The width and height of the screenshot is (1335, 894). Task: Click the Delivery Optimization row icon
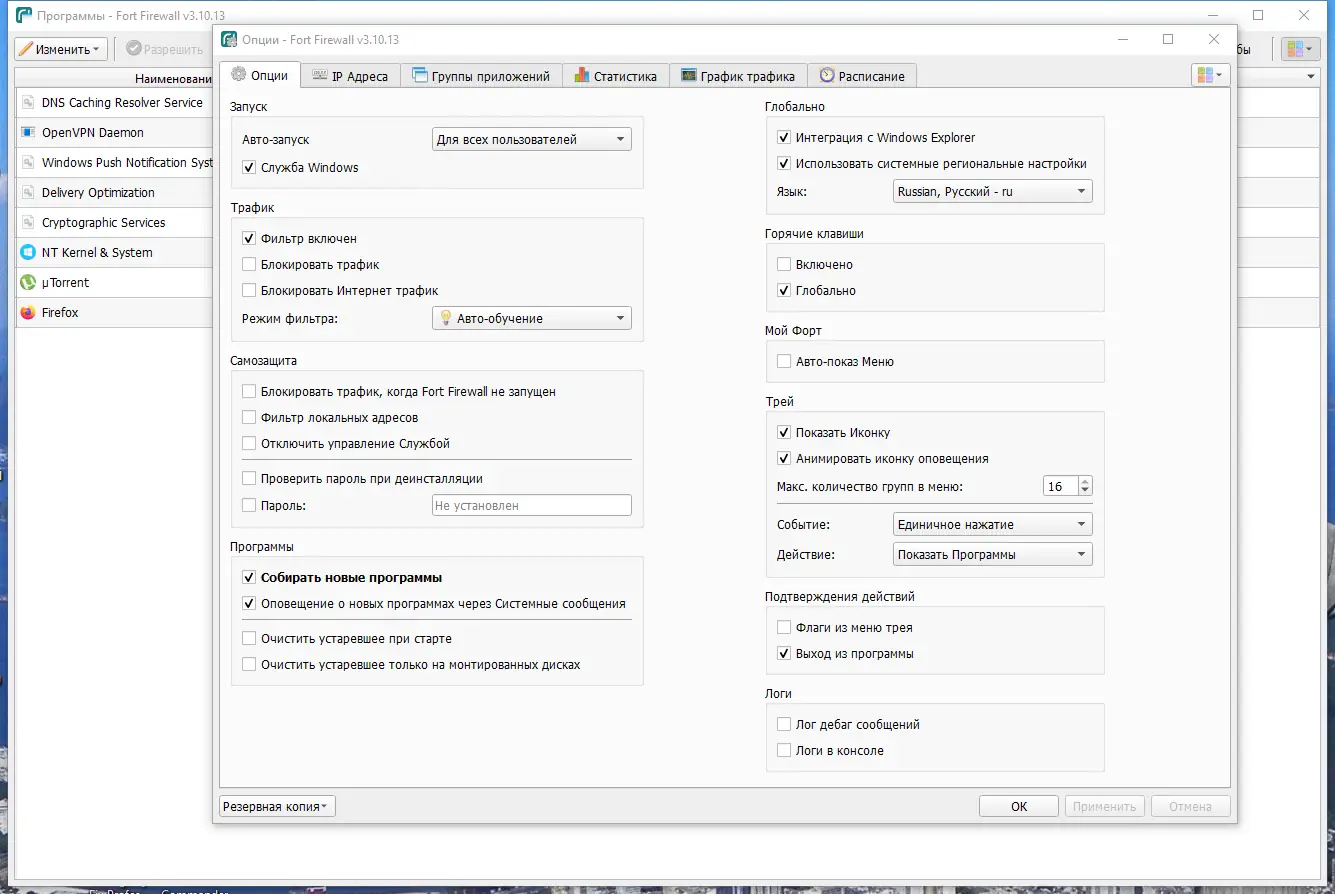click(x=28, y=192)
